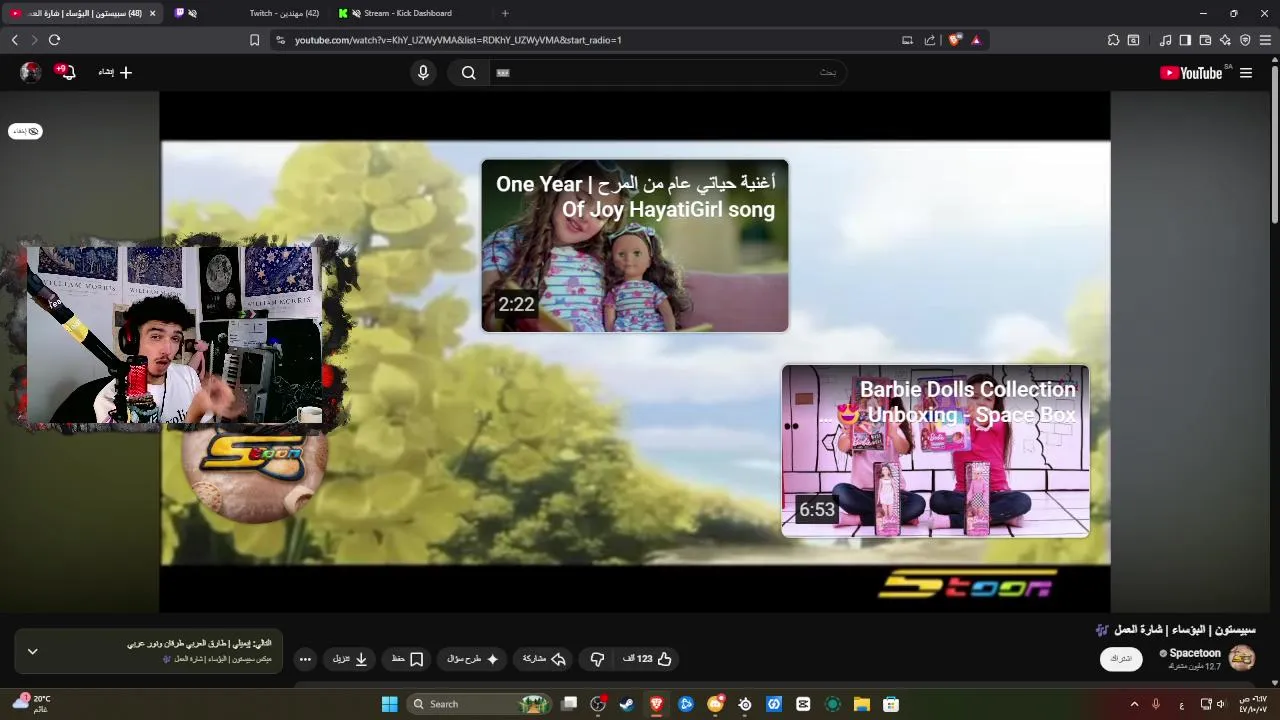
Task: Open Task View from taskbar
Action: click(569, 704)
